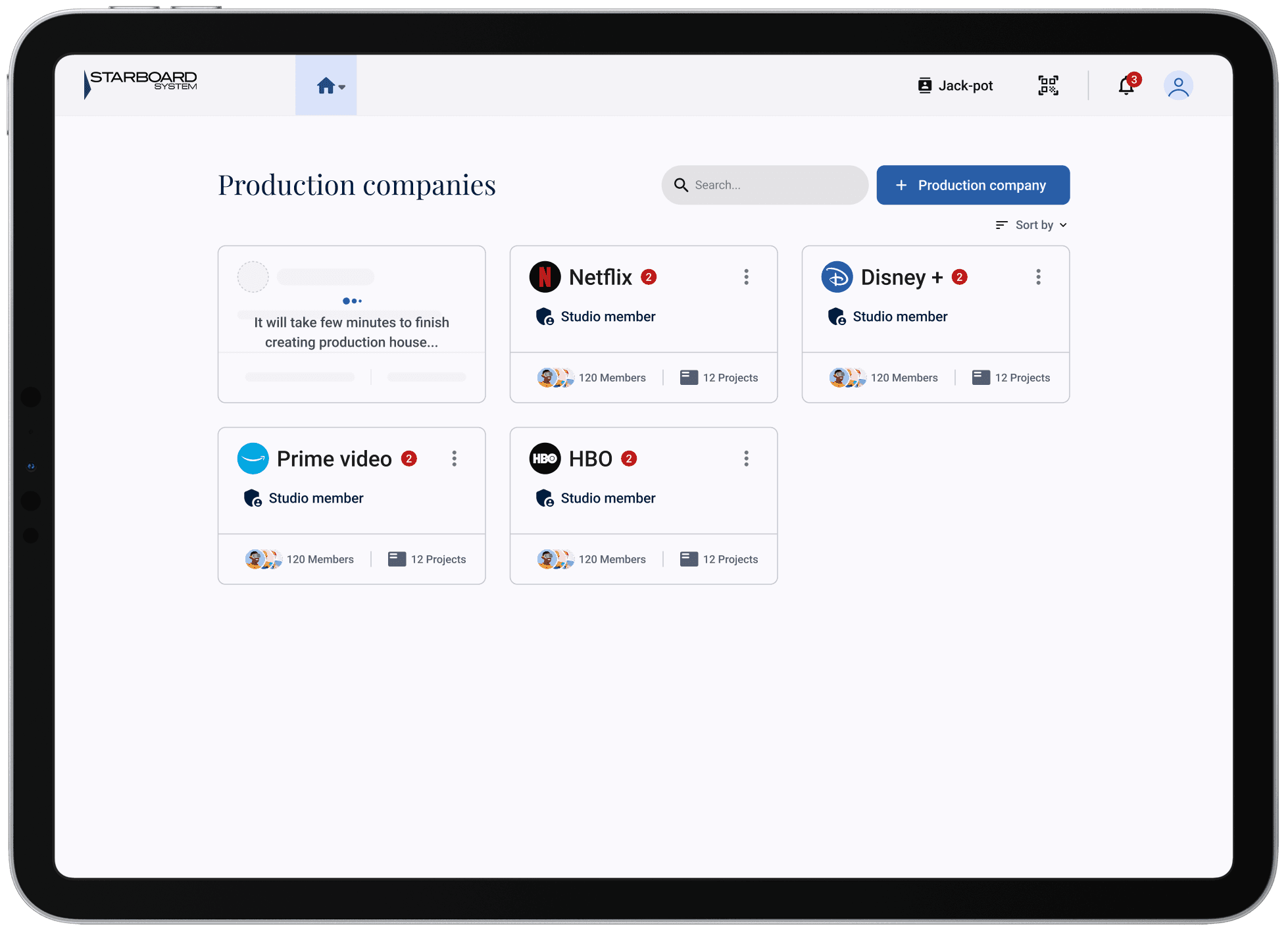Expand the Sort by dropdown
The height and width of the screenshot is (933, 1288).
tap(1031, 225)
